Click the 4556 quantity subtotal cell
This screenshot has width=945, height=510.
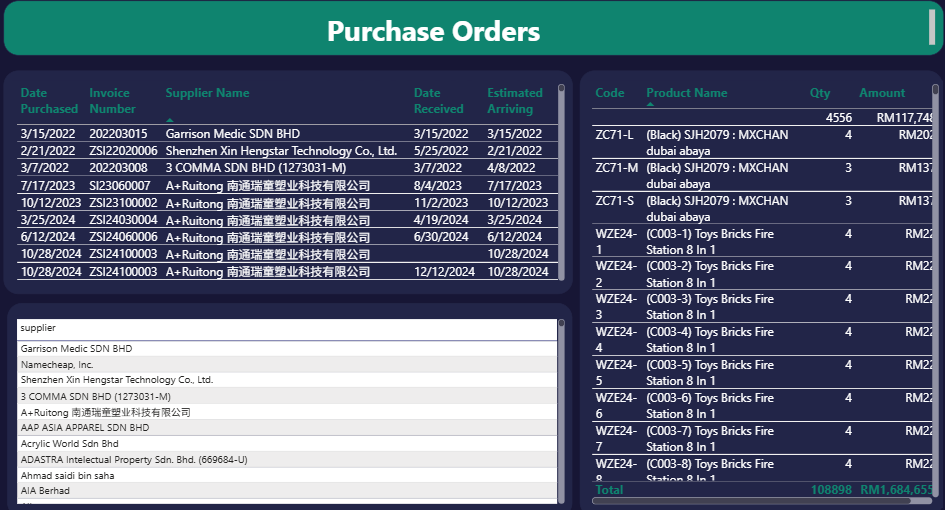[x=838, y=118]
